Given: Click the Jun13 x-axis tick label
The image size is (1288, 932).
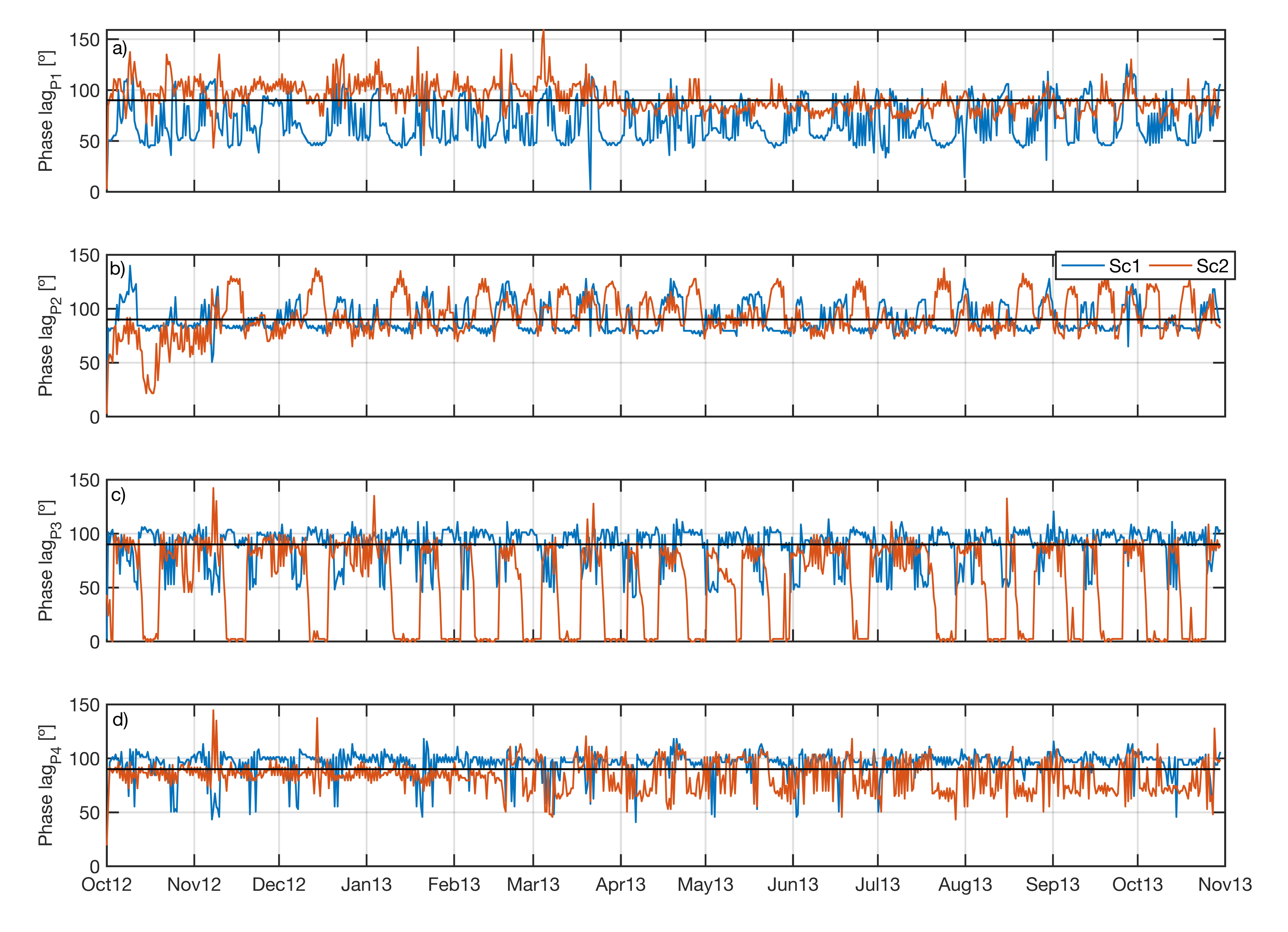Looking at the screenshot, I should coord(793,885).
